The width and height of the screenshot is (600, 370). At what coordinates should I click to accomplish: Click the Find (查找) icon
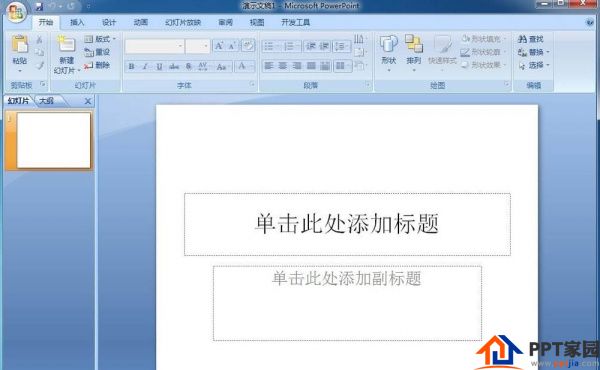tap(530, 39)
